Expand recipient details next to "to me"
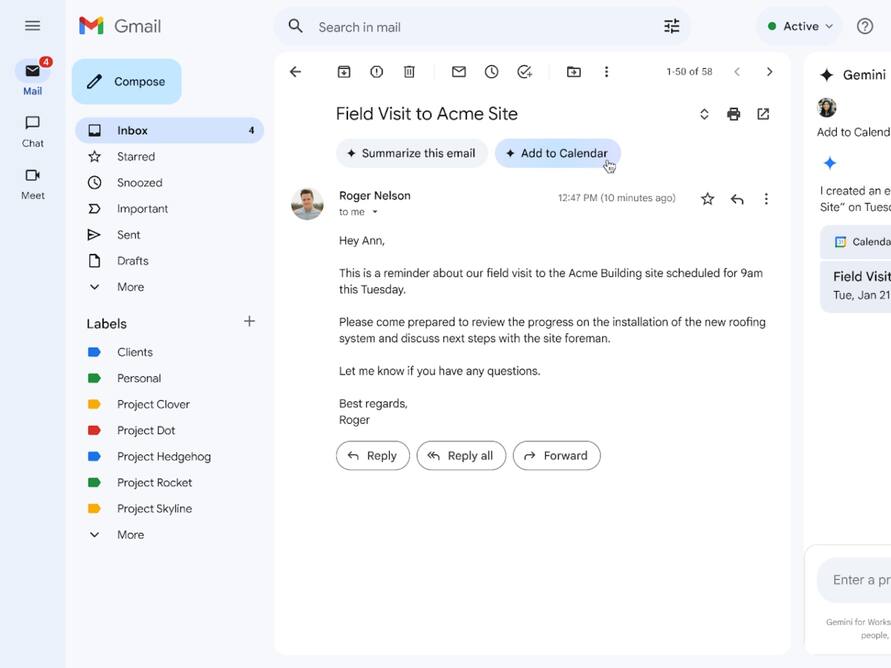Screen dimensions: 891x668 [x=375, y=212]
